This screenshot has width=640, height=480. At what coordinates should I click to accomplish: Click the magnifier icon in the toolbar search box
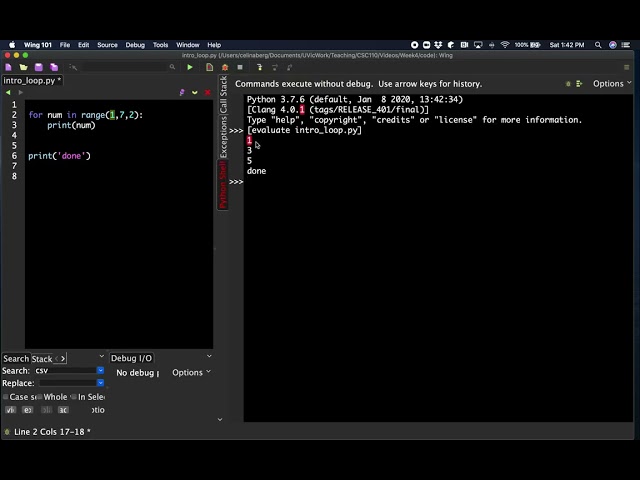(172, 67)
